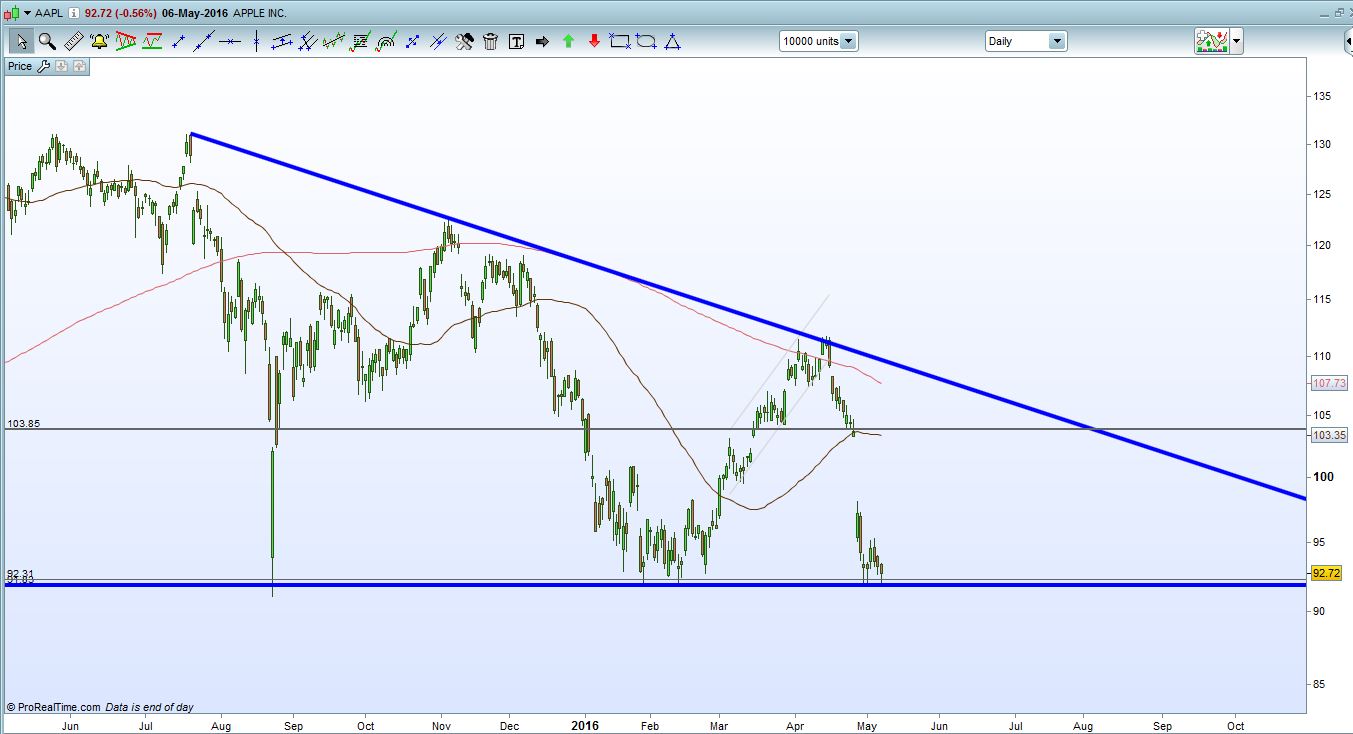Pick the horizontal line tool

click(x=231, y=42)
